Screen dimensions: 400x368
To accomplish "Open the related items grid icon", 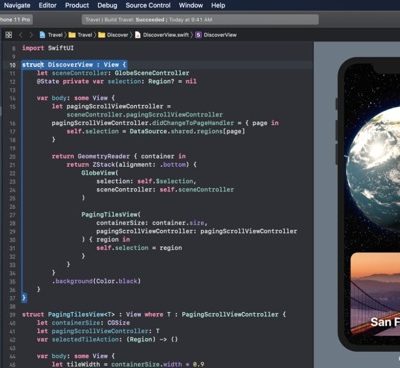I will point(9,35).
